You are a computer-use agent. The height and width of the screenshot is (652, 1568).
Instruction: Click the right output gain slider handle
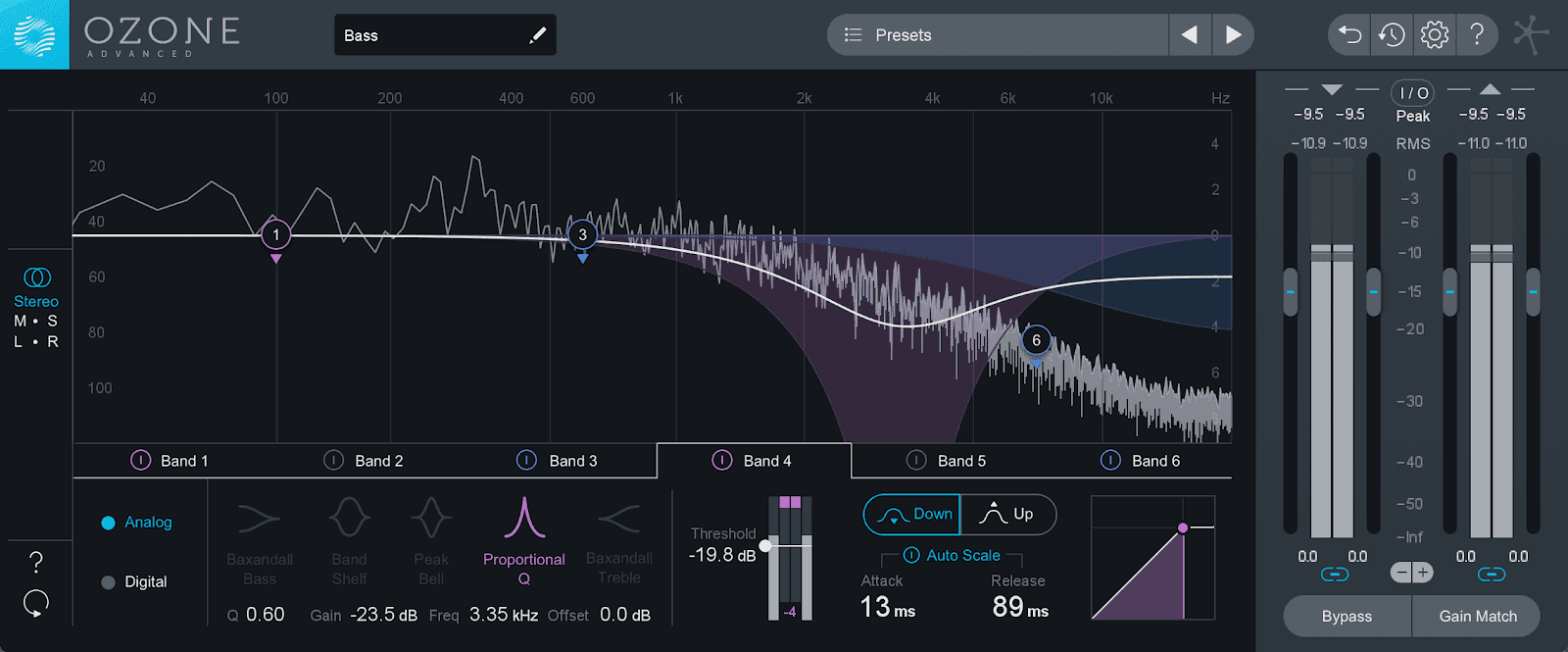click(1533, 292)
